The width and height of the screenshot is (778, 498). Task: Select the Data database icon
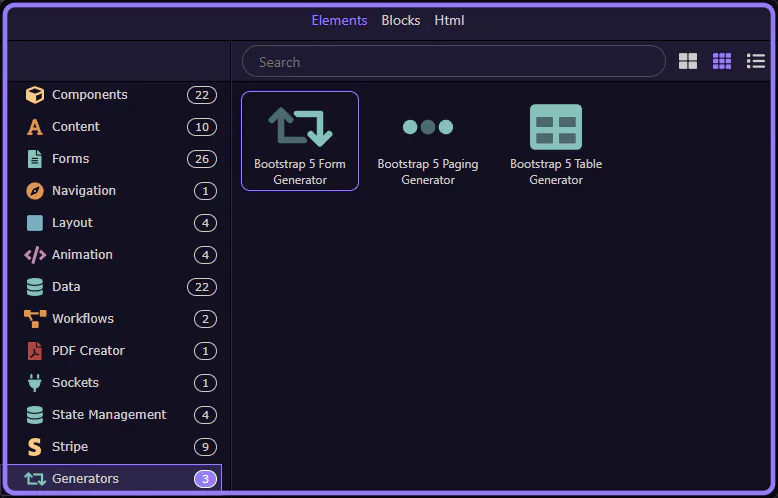35,287
